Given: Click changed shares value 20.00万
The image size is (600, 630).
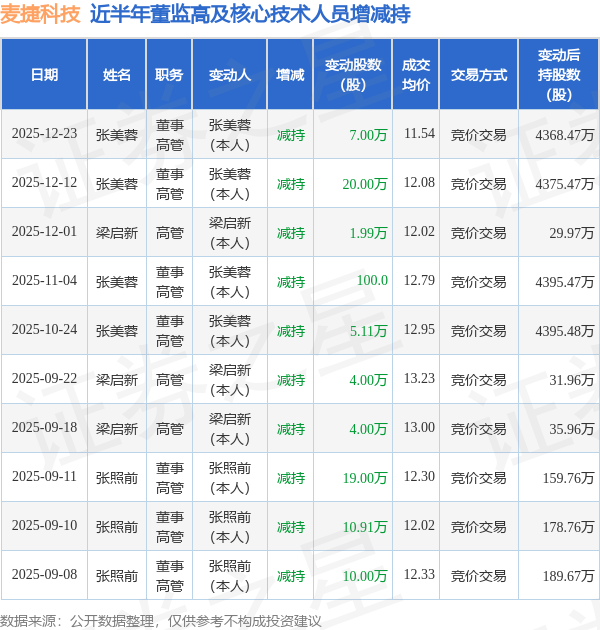Looking at the screenshot, I should [365, 184].
